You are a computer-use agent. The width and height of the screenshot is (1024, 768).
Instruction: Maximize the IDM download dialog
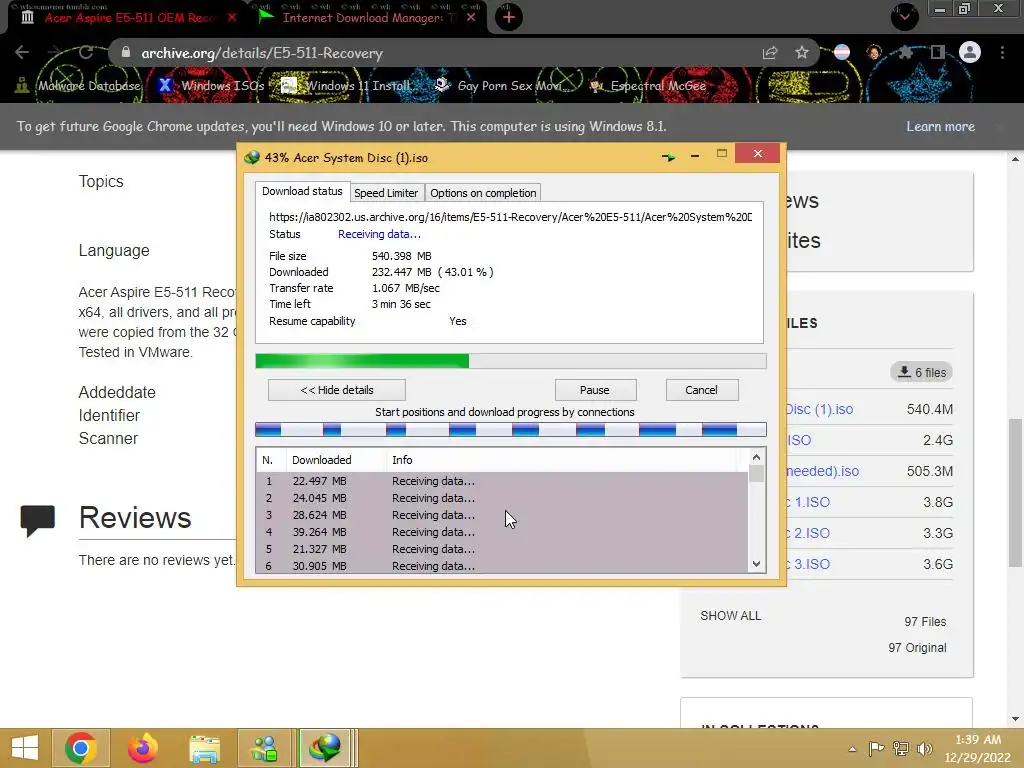pos(722,154)
